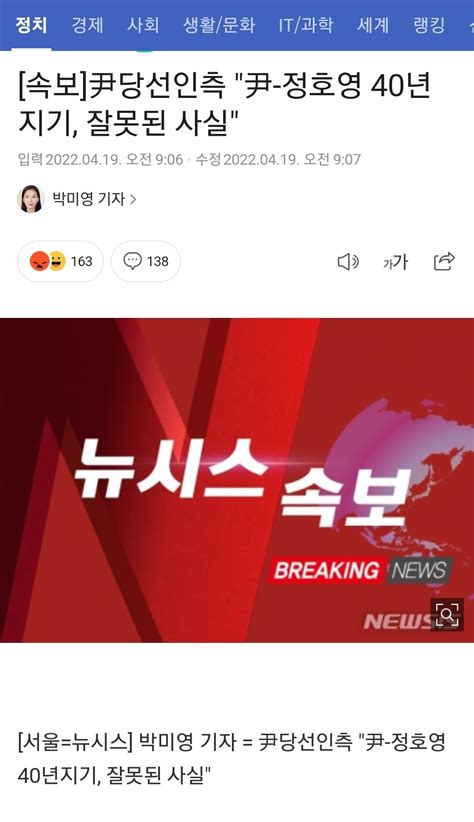Click the 박미영 기자 reporter link
The width and height of the screenshot is (474, 822).
coord(89,199)
